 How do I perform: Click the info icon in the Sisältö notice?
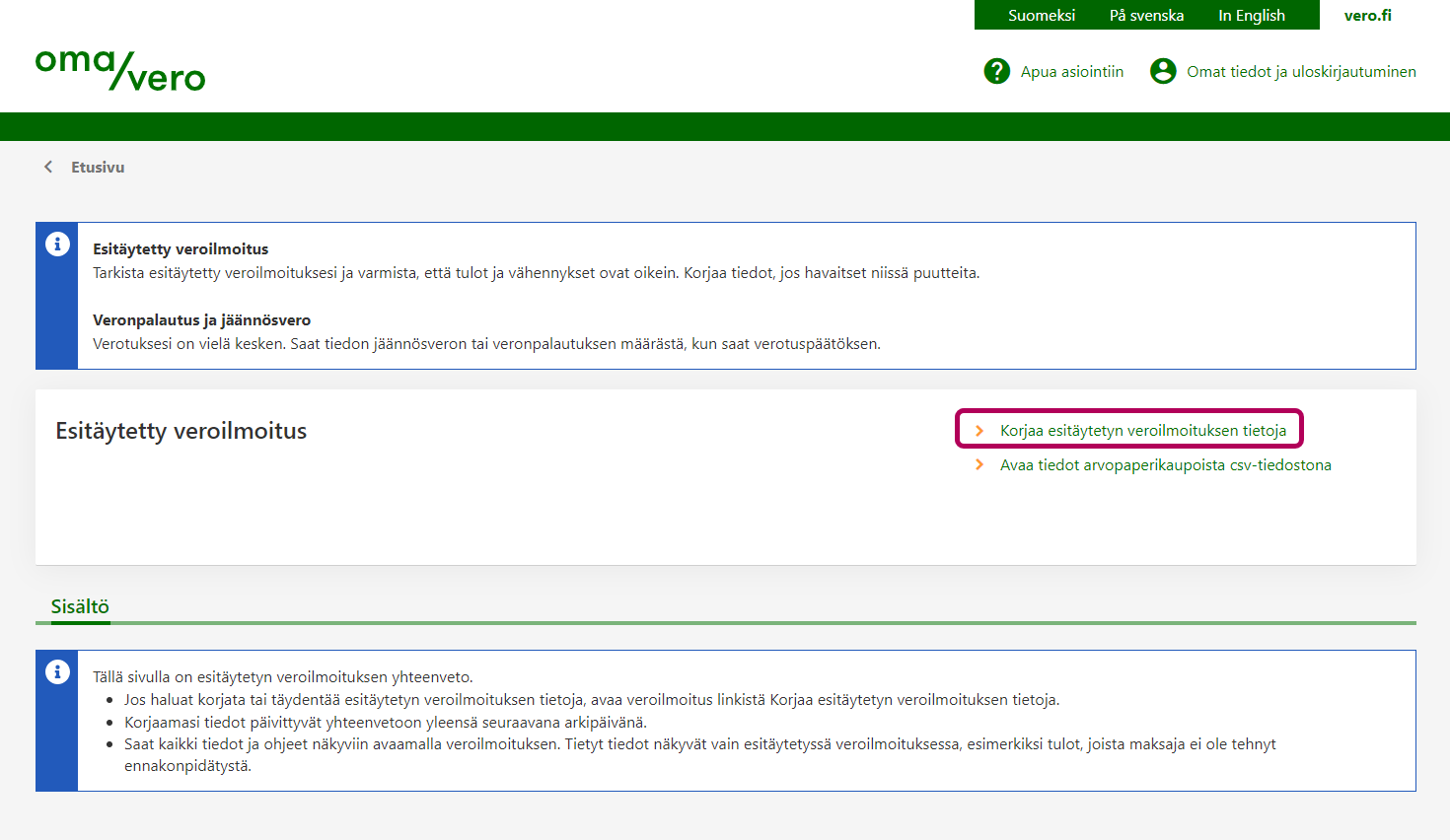pos(57,672)
